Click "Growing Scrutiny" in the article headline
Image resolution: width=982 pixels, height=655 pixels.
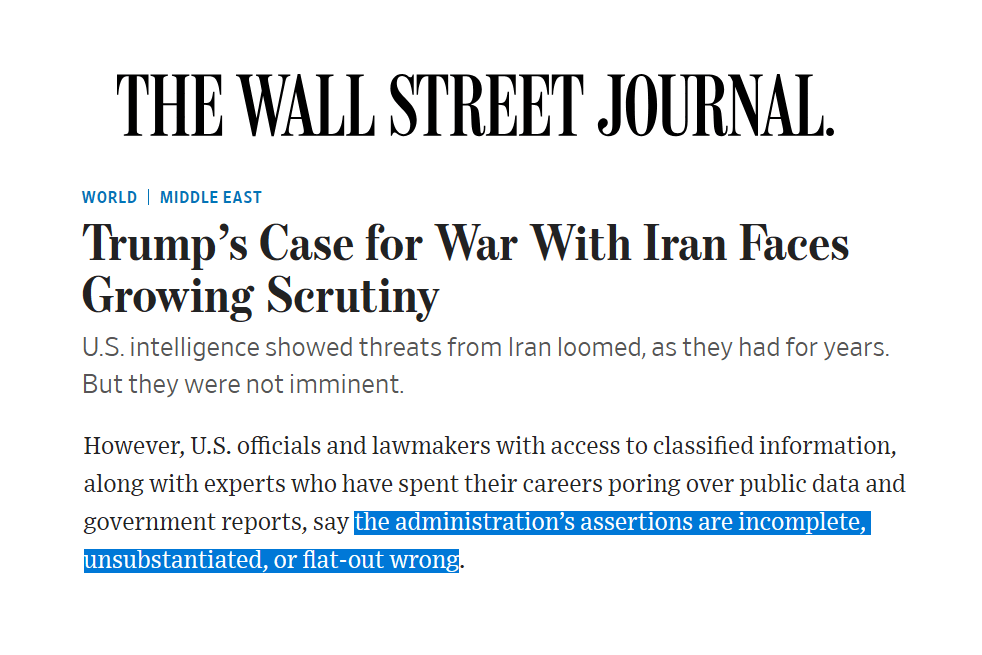point(260,295)
